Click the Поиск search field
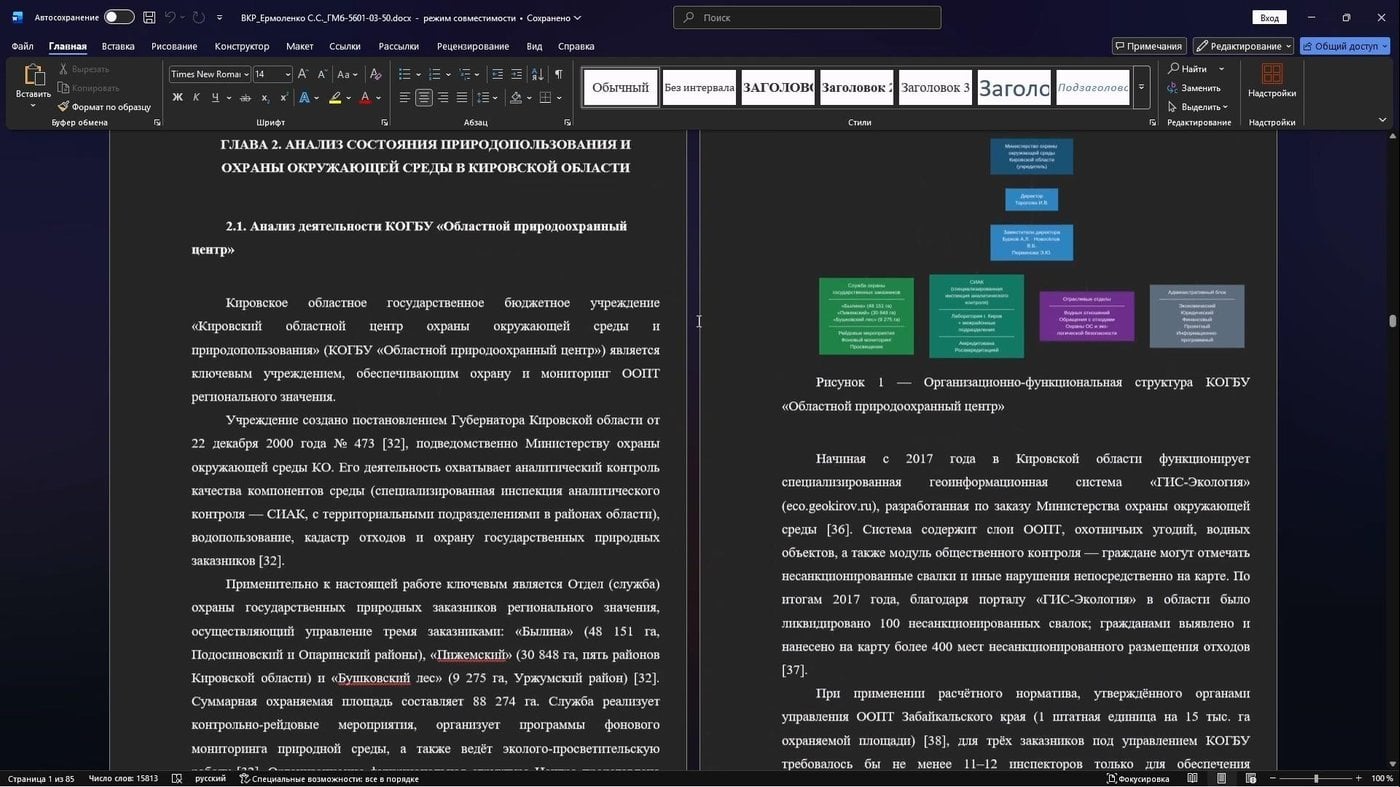Viewport: 1400px width, 787px height. pyautogui.click(x=807, y=17)
